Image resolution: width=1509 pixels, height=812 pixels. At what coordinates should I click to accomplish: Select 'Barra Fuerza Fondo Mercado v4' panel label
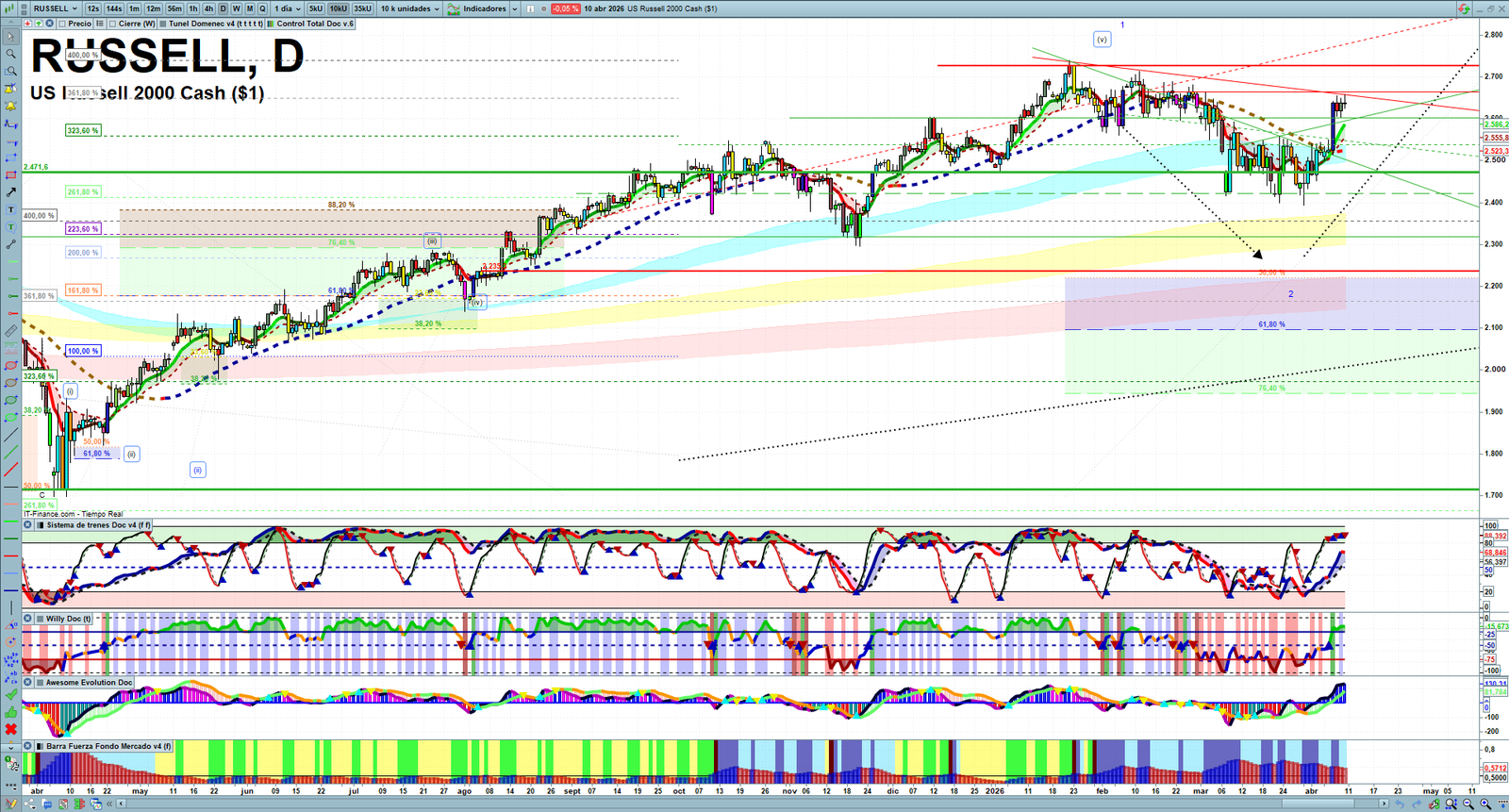[x=109, y=746]
